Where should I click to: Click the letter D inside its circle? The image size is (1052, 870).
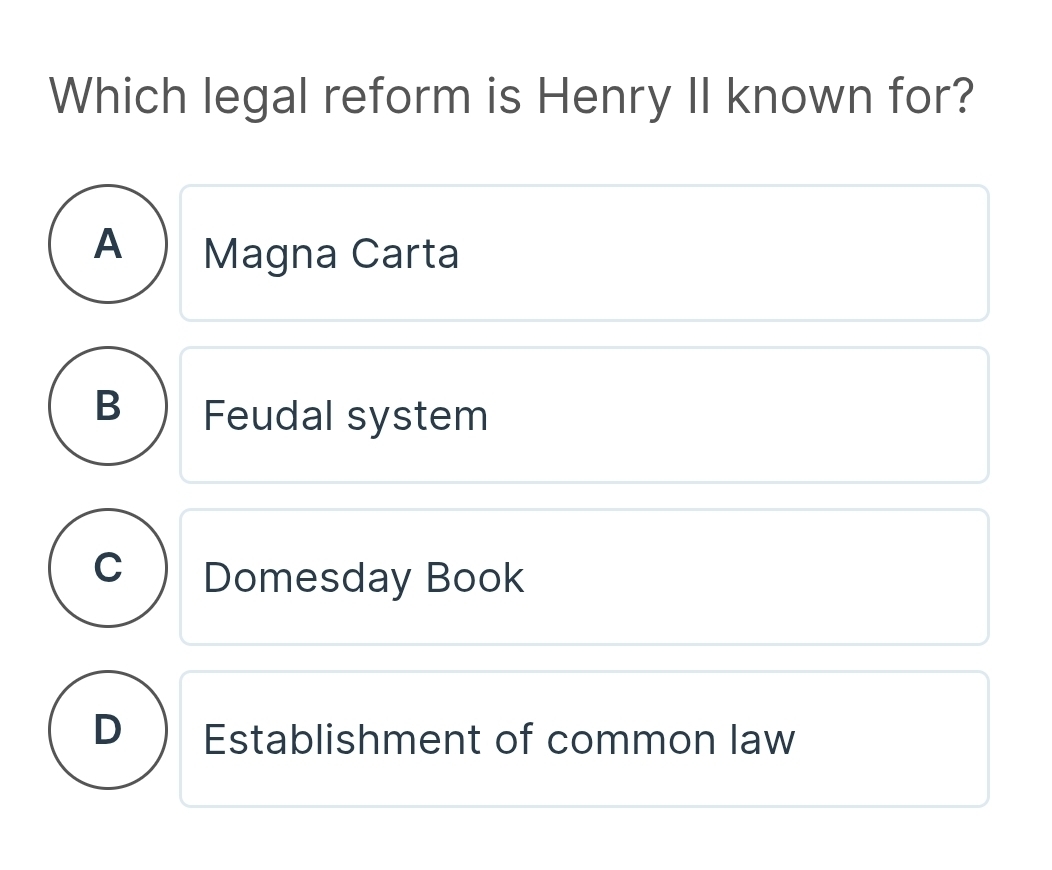click(x=108, y=730)
